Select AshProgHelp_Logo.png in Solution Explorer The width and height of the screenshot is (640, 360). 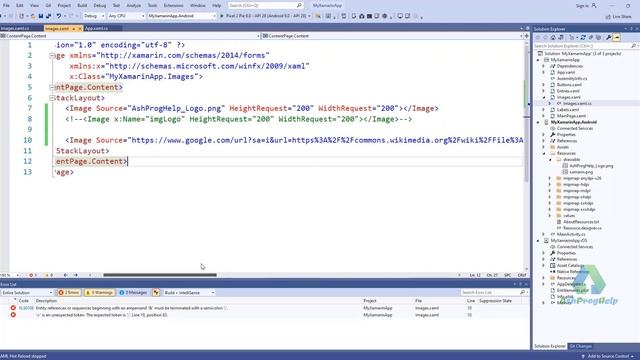pyautogui.click(x=591, y=166)
